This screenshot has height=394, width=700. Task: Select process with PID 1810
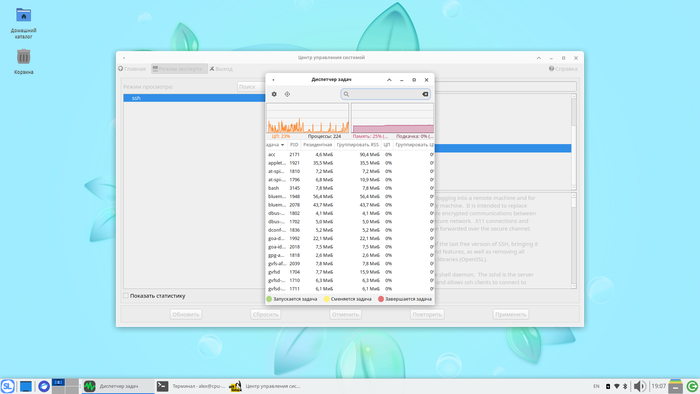click(350, 171)
